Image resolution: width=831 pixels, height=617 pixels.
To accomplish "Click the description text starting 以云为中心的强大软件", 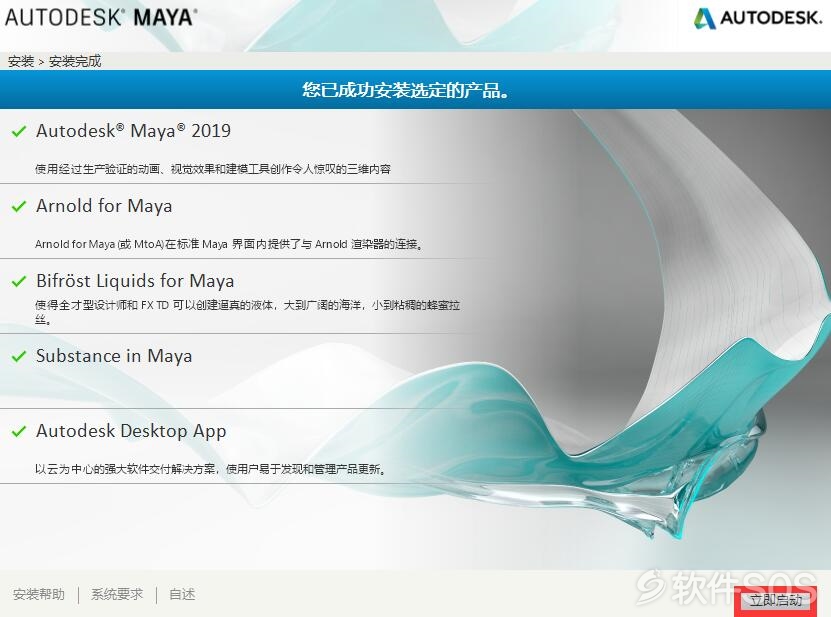I will [x=210, y=469].
